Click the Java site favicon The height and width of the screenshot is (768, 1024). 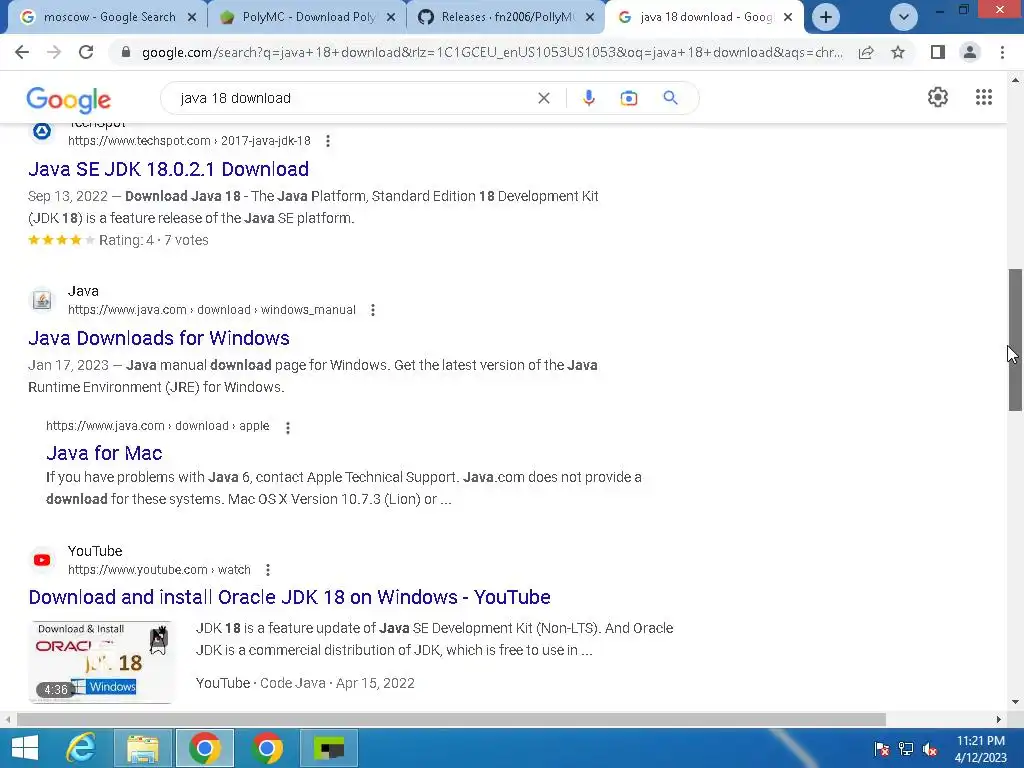pyautogui.click(x=42, y=300)
